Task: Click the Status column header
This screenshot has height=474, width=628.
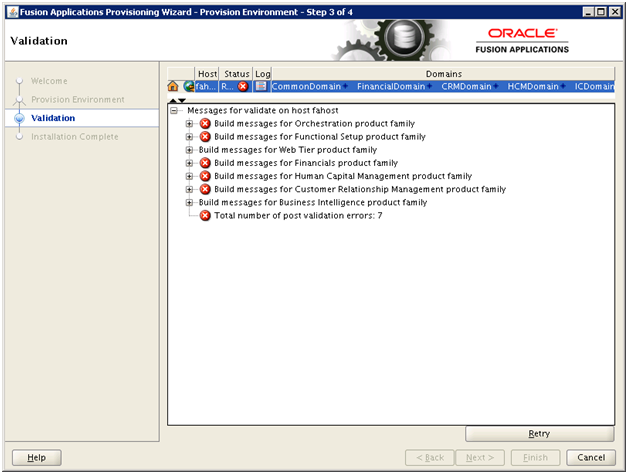Action: tap(236, 74)
